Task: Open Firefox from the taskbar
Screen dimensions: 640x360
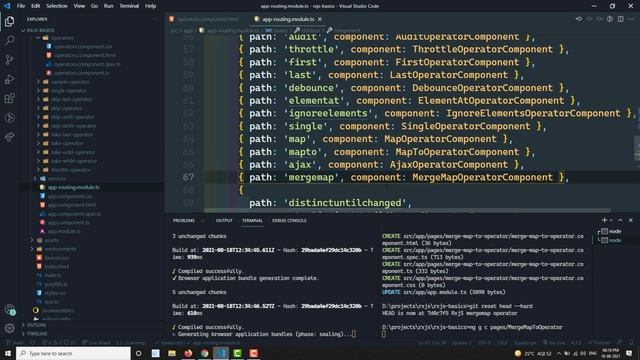Action: [188, 353]
